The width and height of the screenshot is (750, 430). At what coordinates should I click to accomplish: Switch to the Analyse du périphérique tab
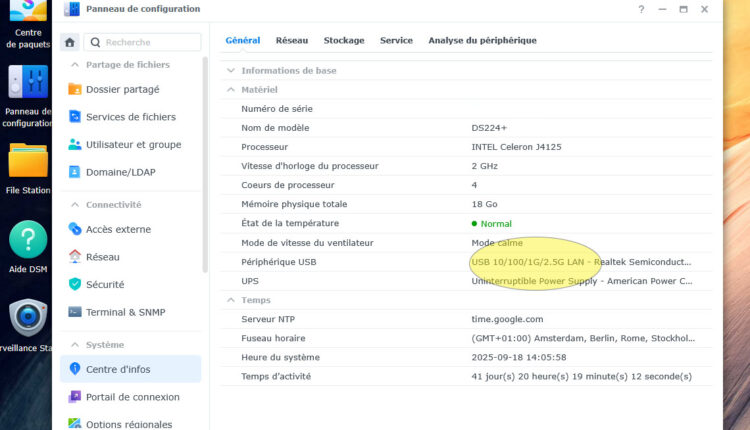482,41
